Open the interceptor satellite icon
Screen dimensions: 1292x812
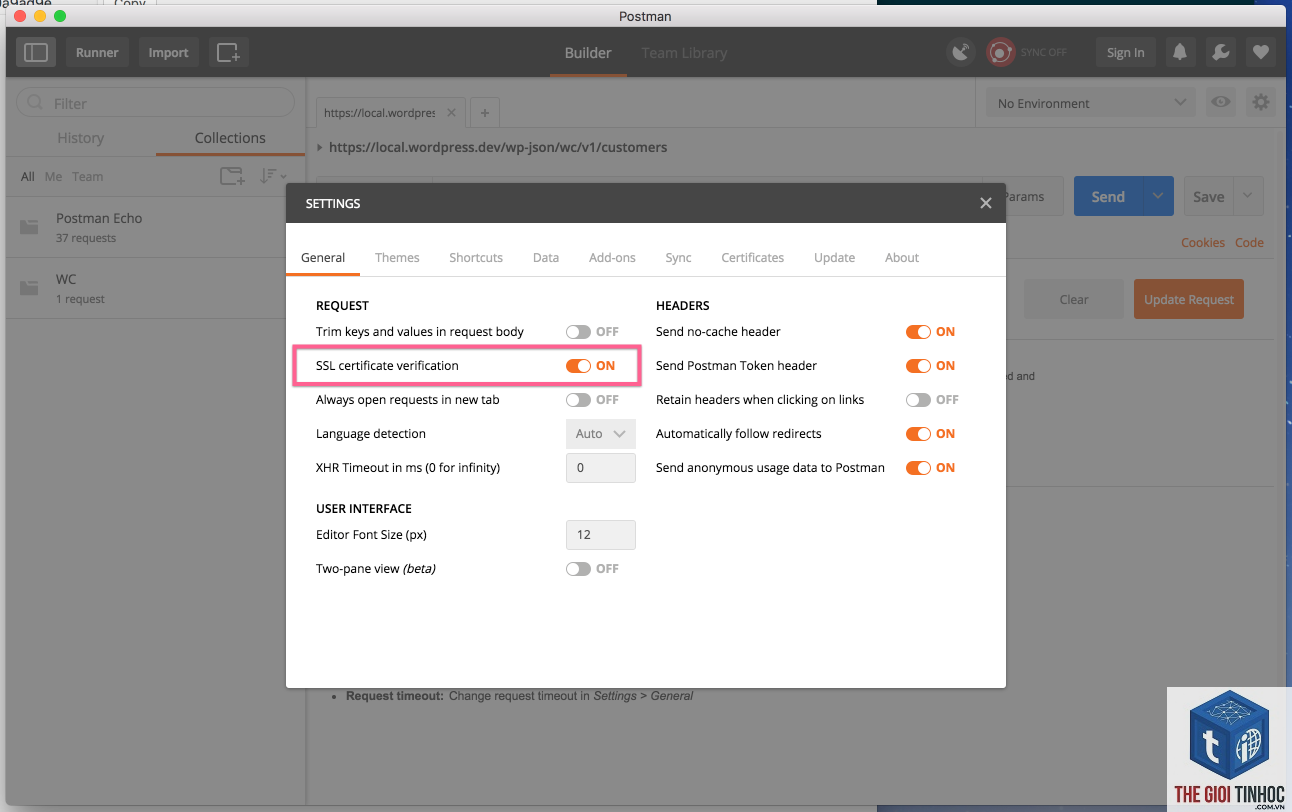tap(961, 52)
